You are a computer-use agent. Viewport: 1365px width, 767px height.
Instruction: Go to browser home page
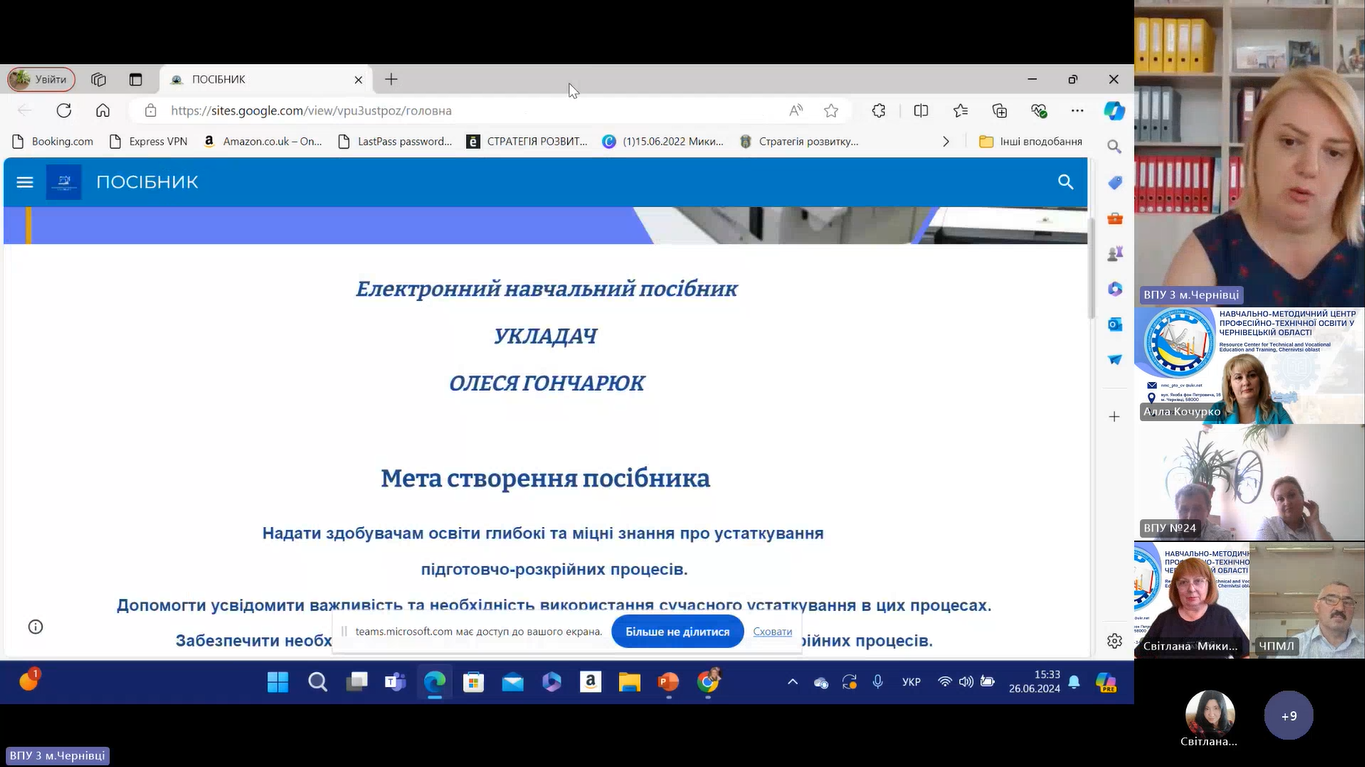(x=103, y=111)
